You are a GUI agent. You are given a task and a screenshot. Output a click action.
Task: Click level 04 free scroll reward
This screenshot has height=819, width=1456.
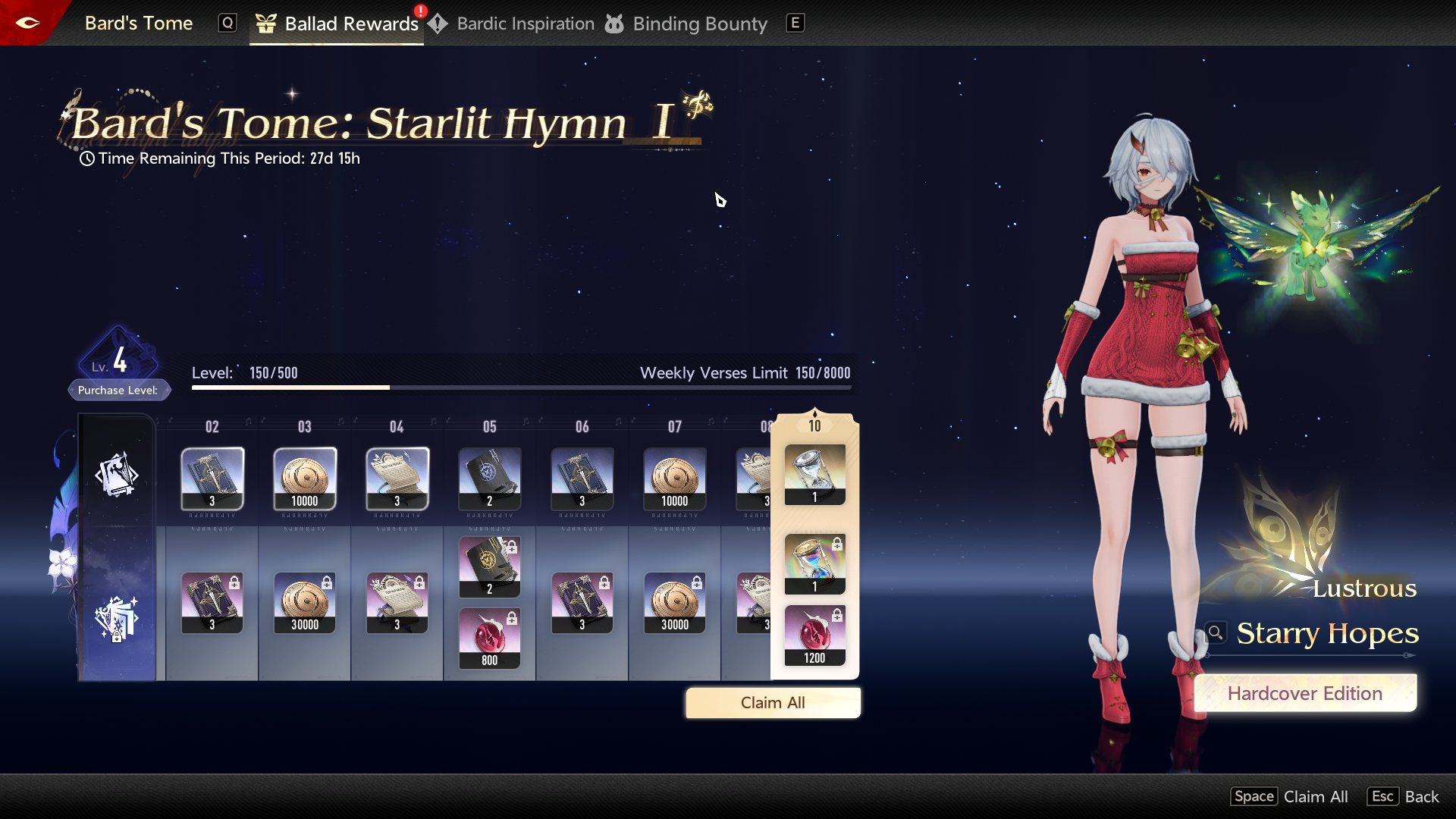click(x=397, y=479)
